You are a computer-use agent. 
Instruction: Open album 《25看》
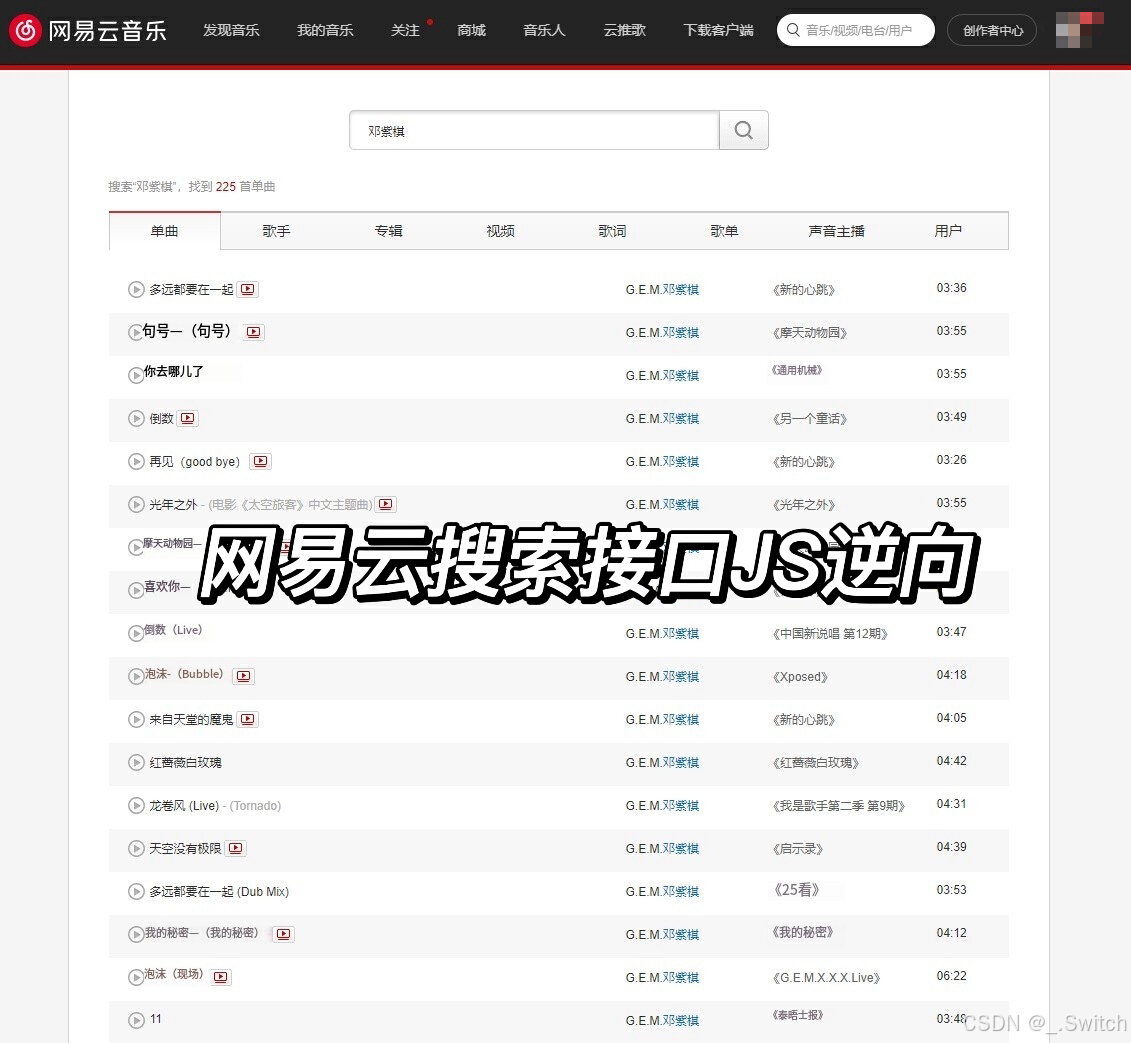(x=796, y=889)
